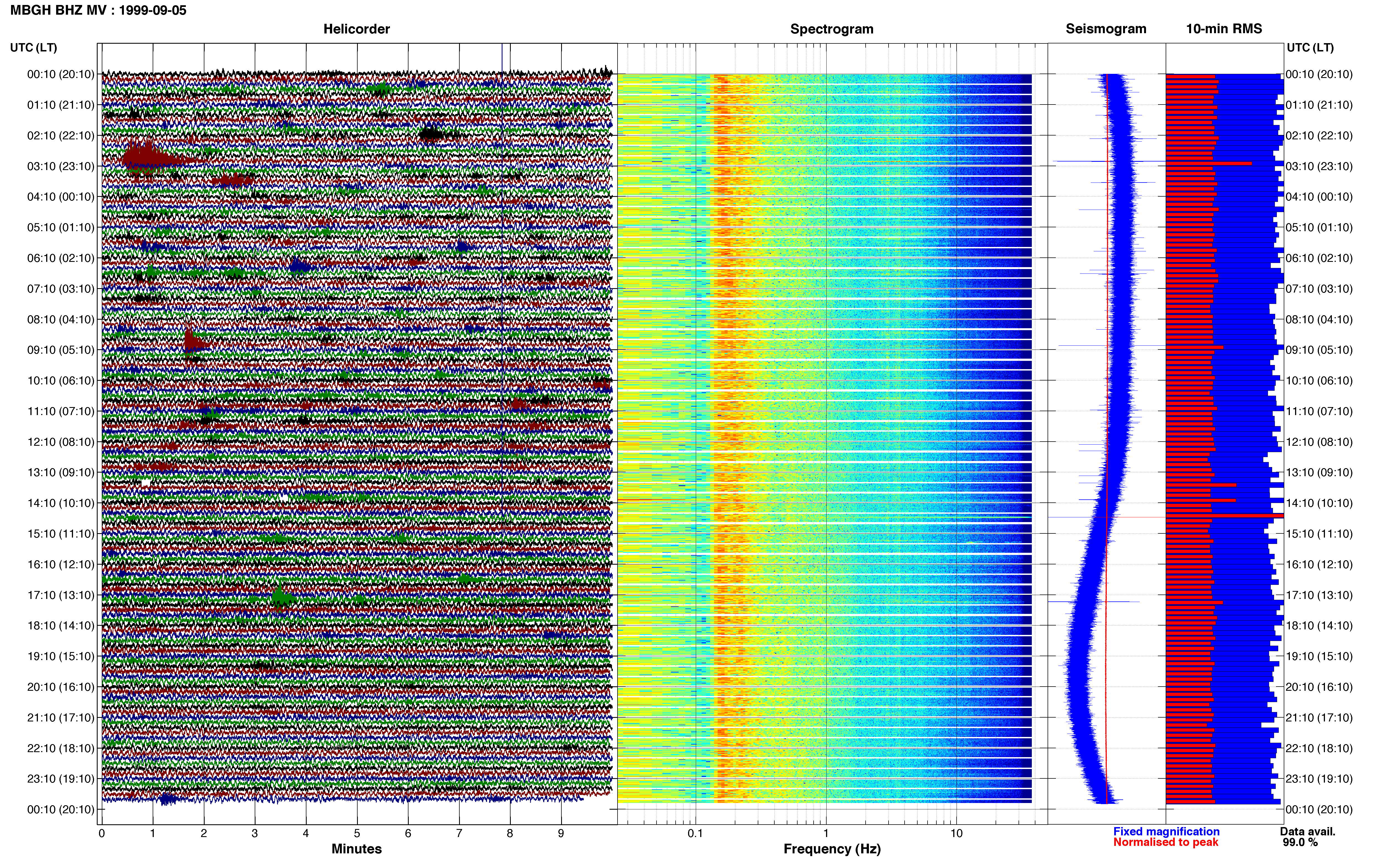Click the left '09:10 (05:10)' time label
Image resolution: width=1388 pixels, height=868 pixels.
click(61, 350)
